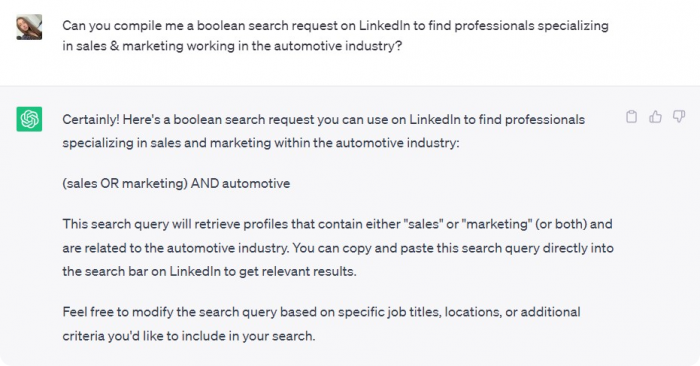The image size is (700, 366).
Task: Open the user's profile photo avatar
Action: (29, 27)
